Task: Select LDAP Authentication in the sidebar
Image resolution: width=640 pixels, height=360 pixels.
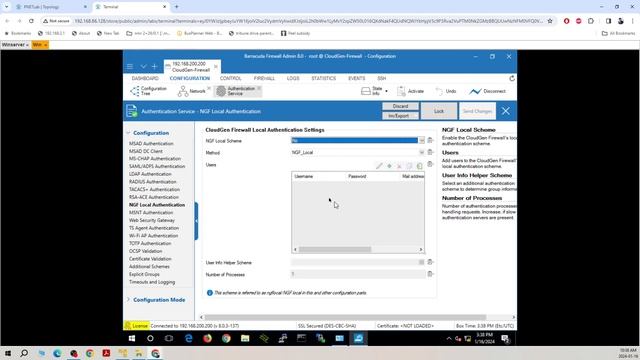Action: coord(150,174)
